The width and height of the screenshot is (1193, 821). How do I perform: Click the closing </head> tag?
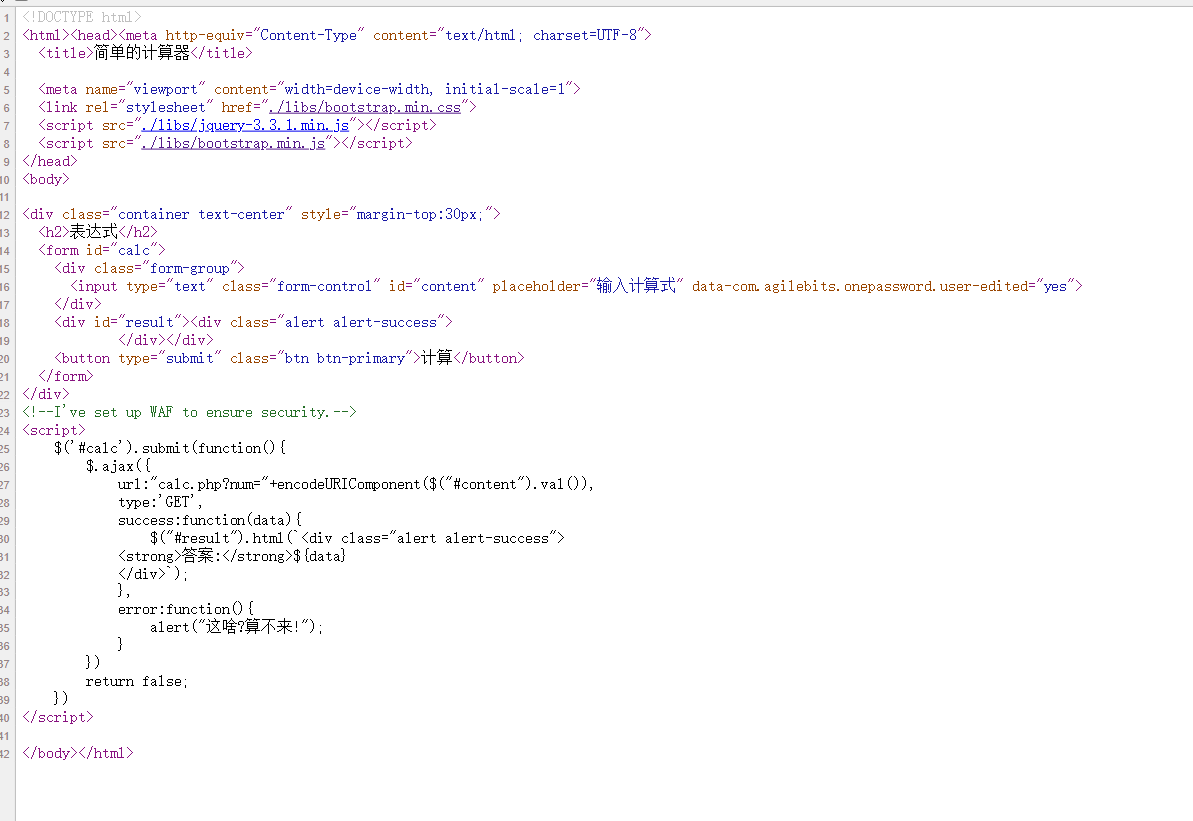49,161
